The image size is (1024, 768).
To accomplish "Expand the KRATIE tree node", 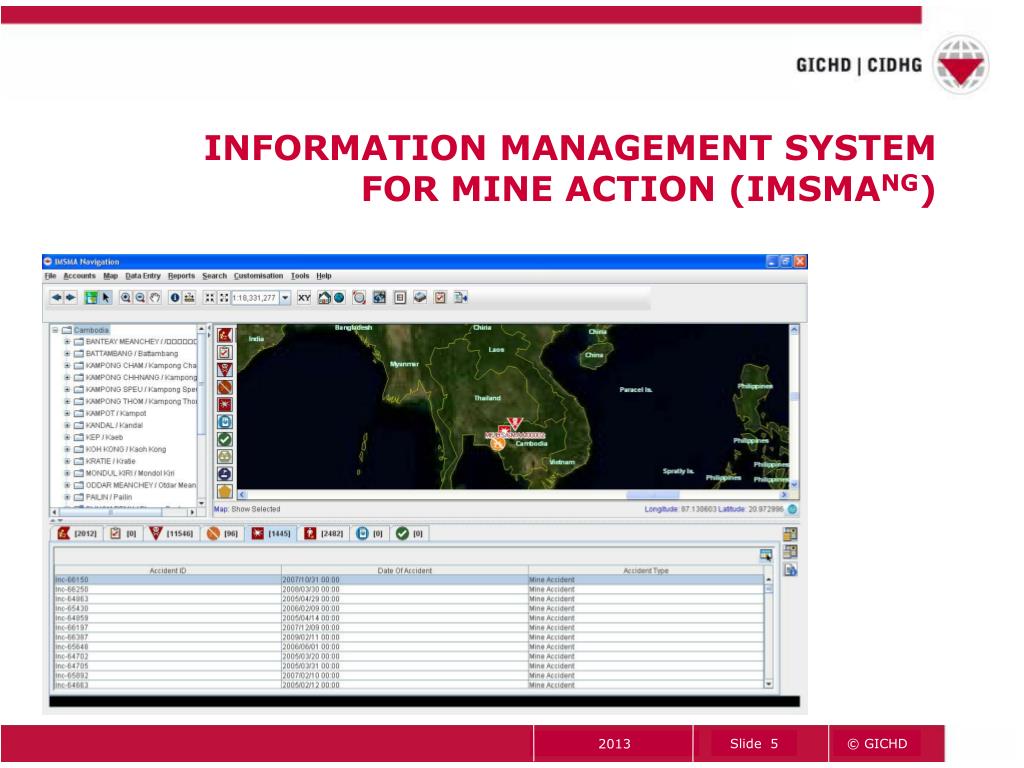I will [x=67, y=461].
